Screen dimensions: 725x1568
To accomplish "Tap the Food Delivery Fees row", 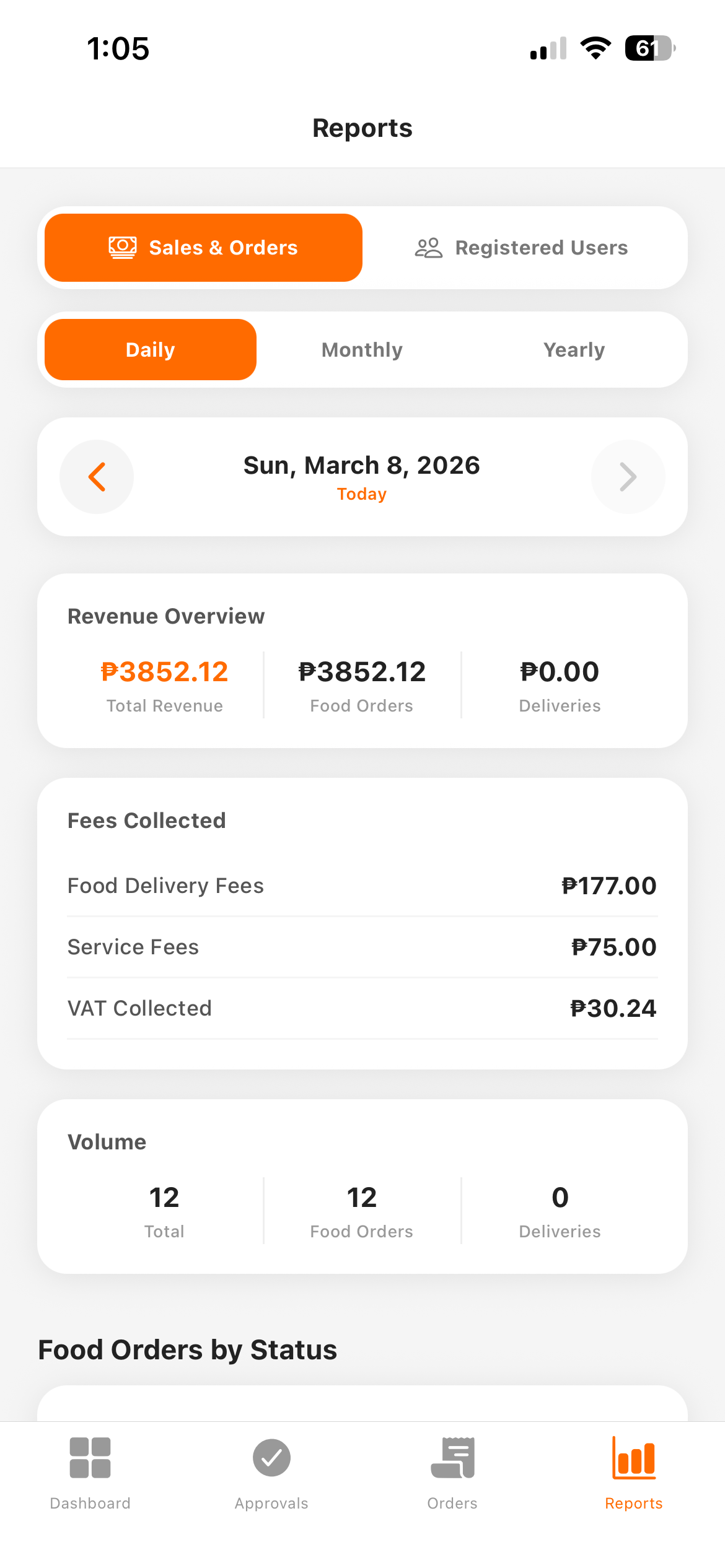I will 362,886.
